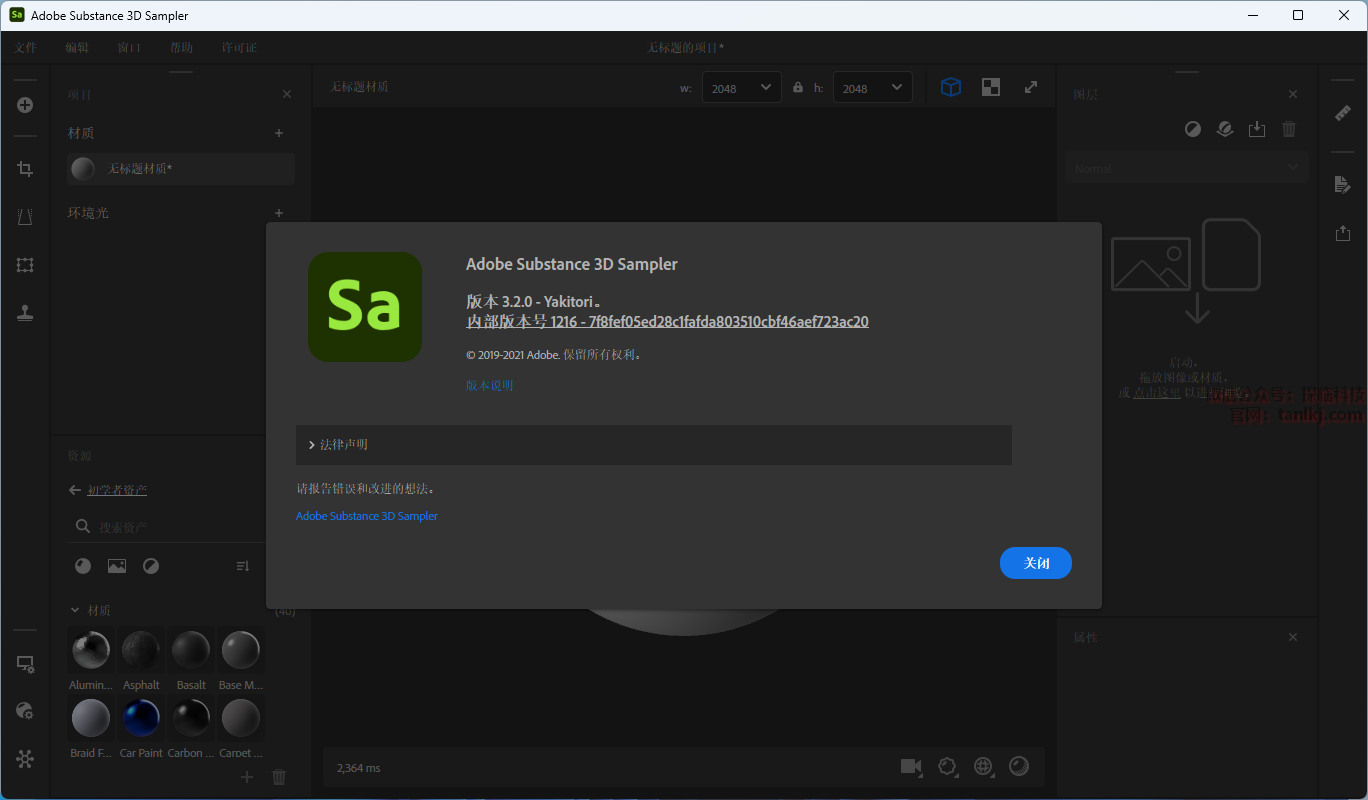Add a new environment light with 环境光 plus
This screenshot has height=800, width=1368.
coord(279,213)
